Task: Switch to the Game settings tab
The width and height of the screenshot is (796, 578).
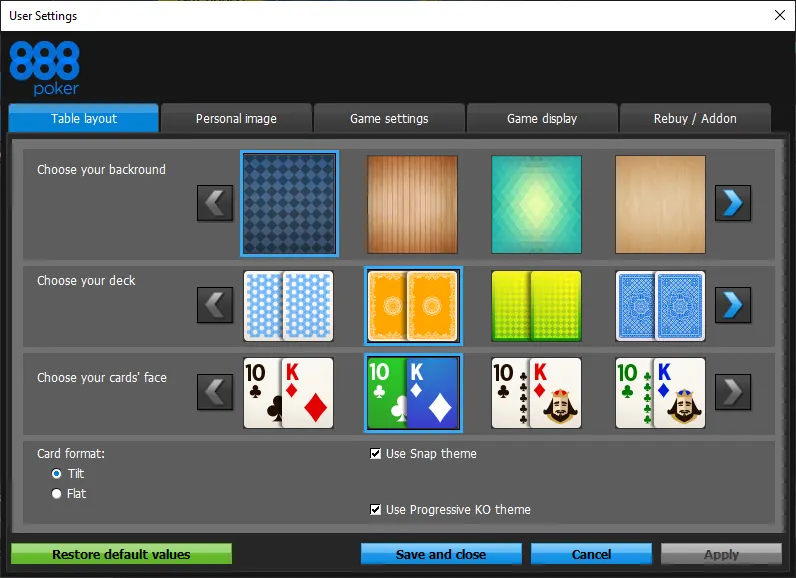Action: (x=389, y=118)
